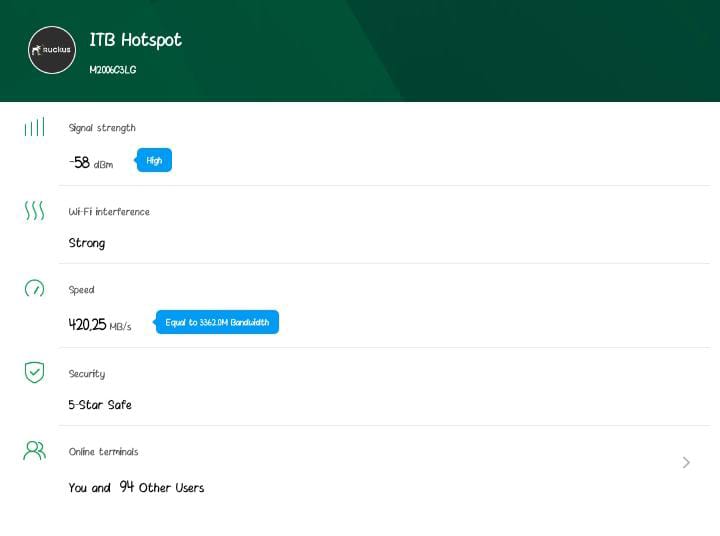Click the M2006C3LG device name
This screenshot has width=720, height=536.
[x=112, y=70]
